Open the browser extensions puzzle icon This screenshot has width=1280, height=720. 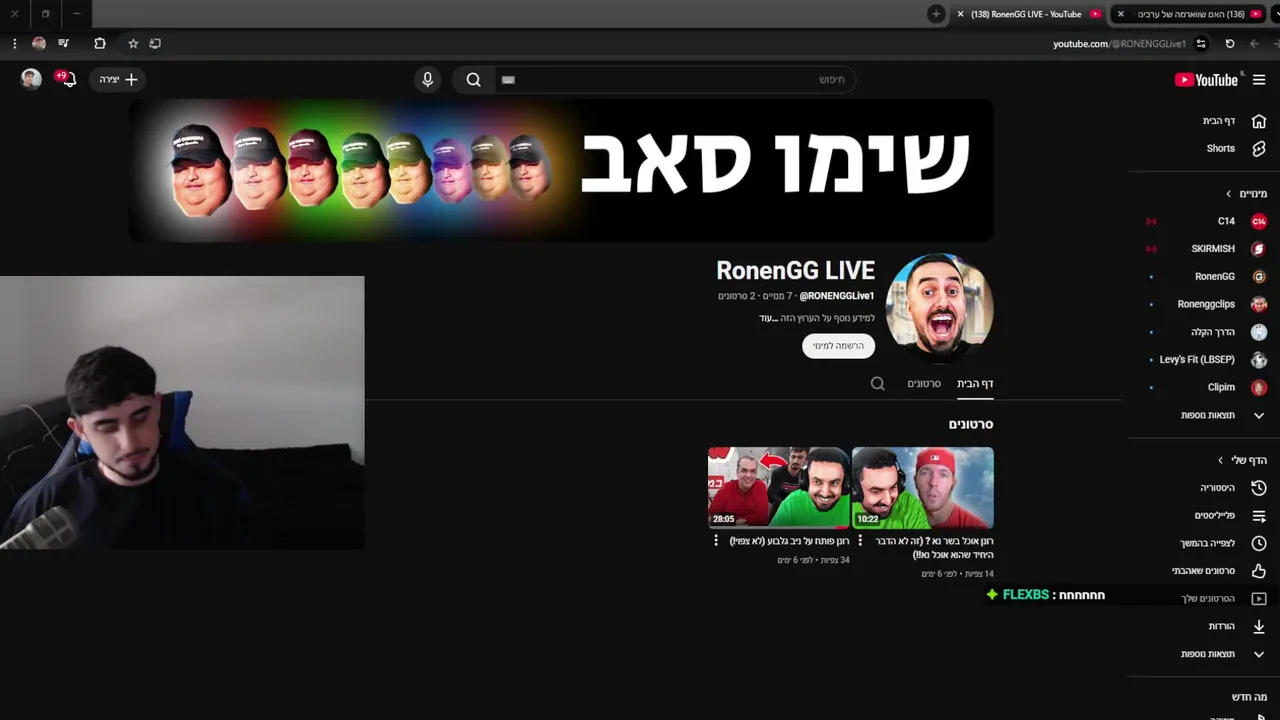pyautogui.click(x=100, y=43)
